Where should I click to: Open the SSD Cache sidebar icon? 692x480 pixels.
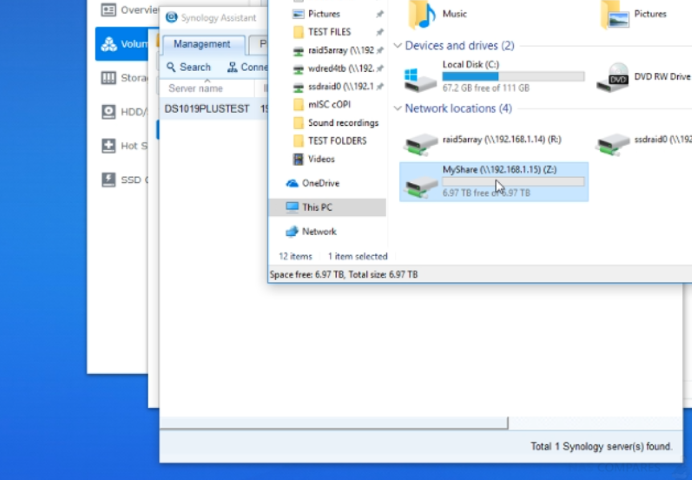pyautogui.click(x=109, y=180)
